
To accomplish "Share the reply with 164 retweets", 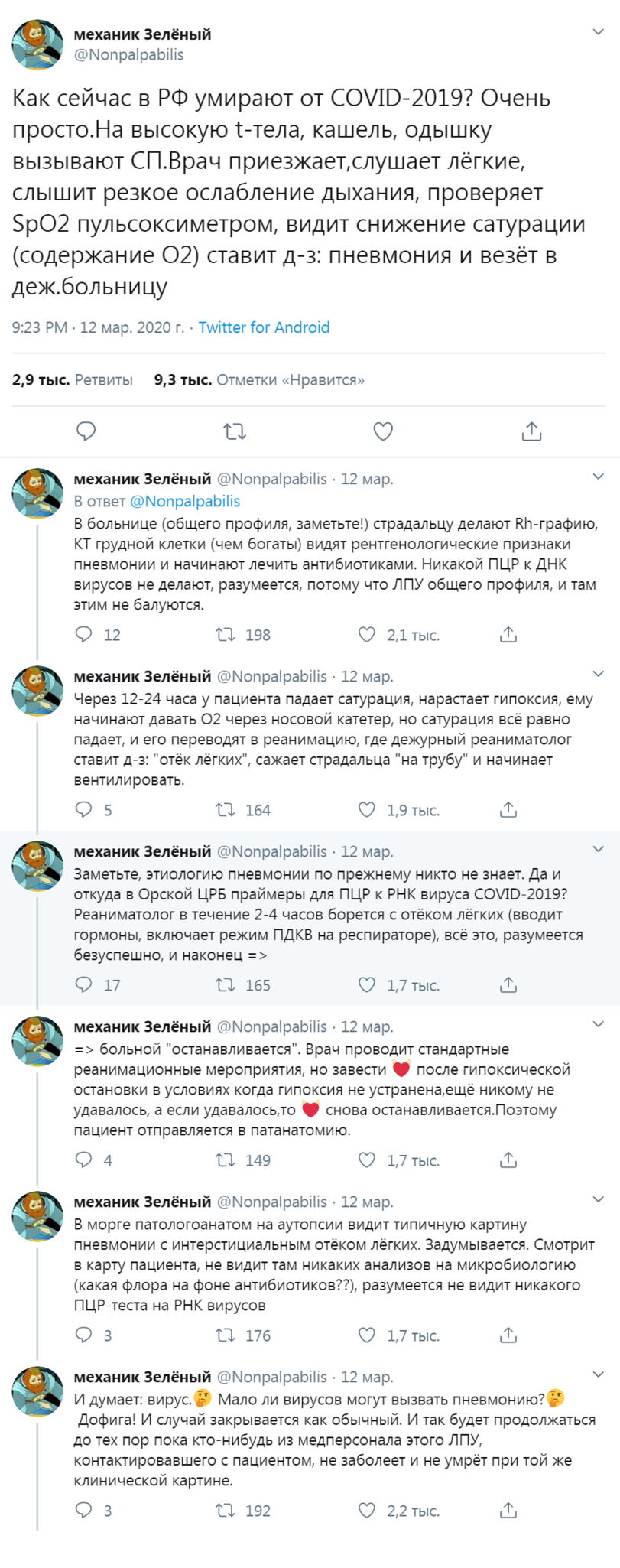I will click(x=508, y=810).
